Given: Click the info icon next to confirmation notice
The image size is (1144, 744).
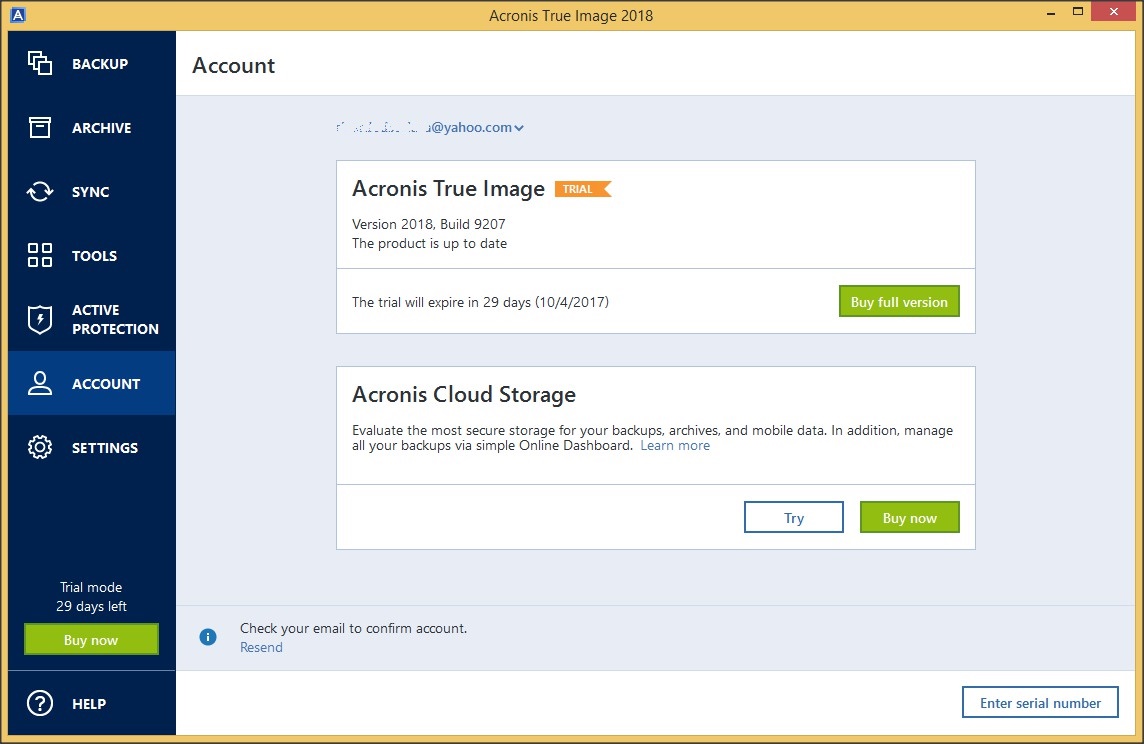Looking at the screenshot, I should pos(208,636).
